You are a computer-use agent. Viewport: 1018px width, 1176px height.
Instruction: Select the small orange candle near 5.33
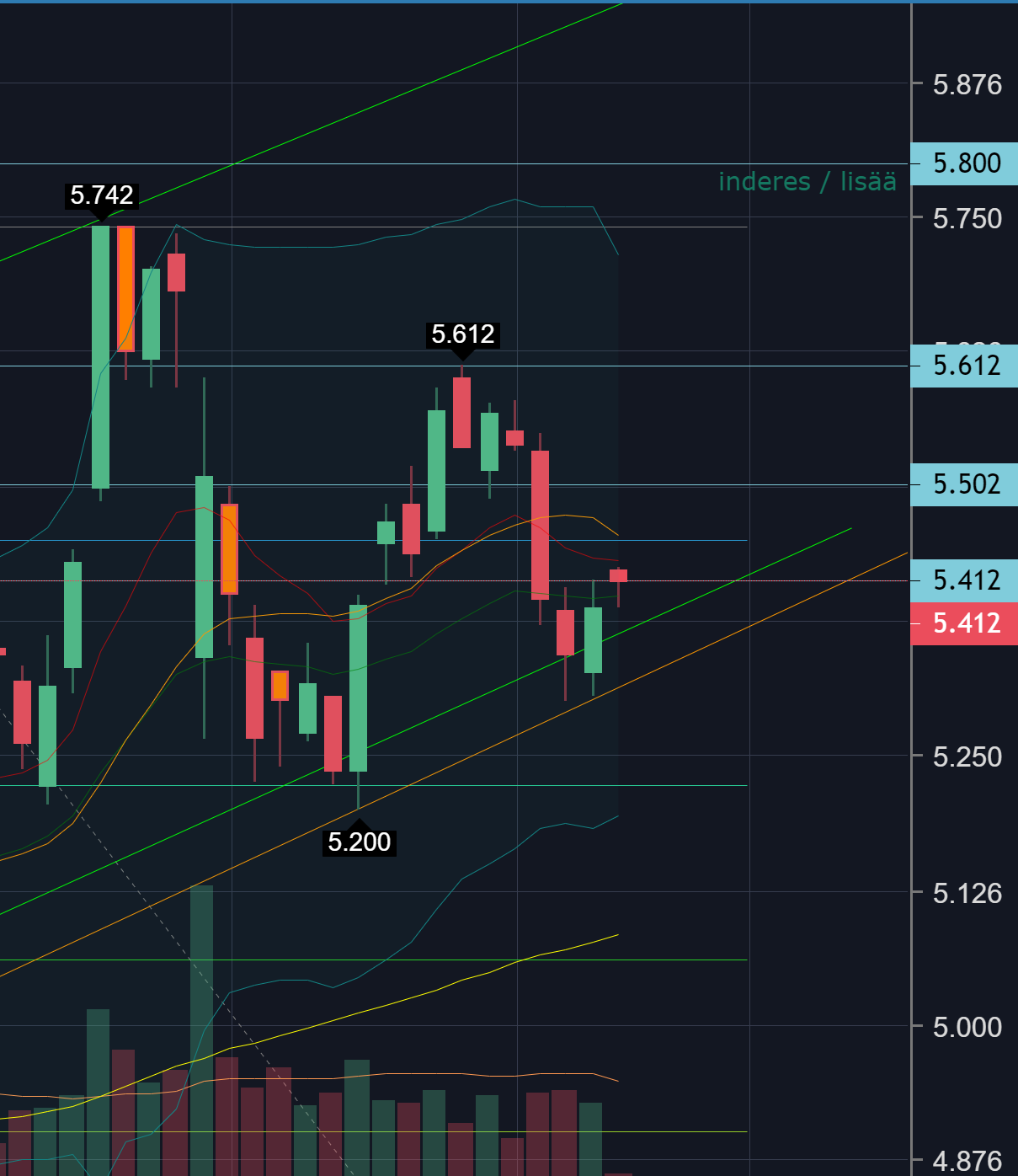tap(280, 686)
